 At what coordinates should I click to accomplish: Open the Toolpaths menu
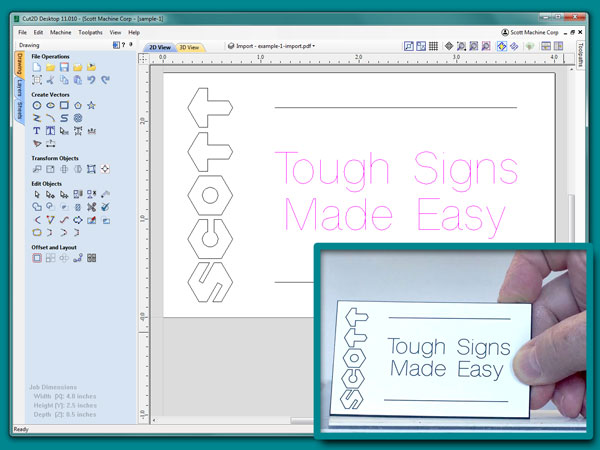90,33
